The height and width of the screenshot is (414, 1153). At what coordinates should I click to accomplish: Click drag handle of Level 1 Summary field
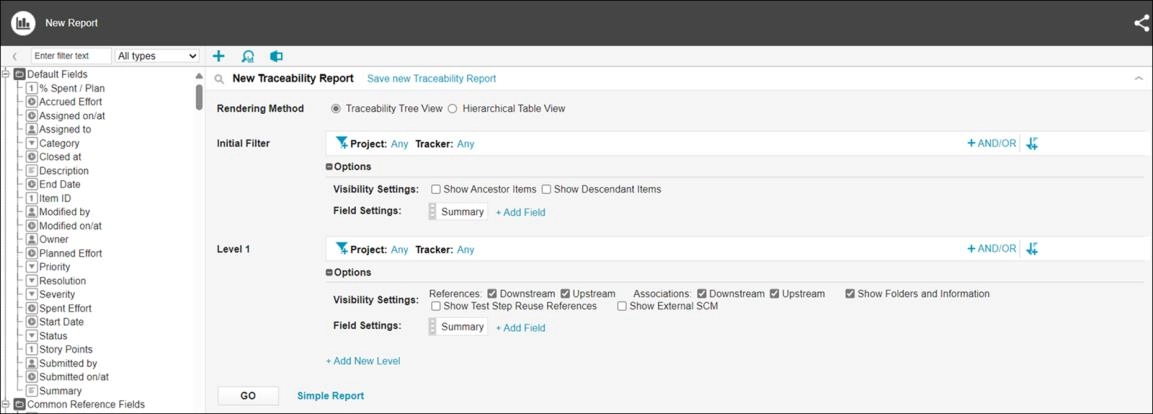tap(432, 326)
